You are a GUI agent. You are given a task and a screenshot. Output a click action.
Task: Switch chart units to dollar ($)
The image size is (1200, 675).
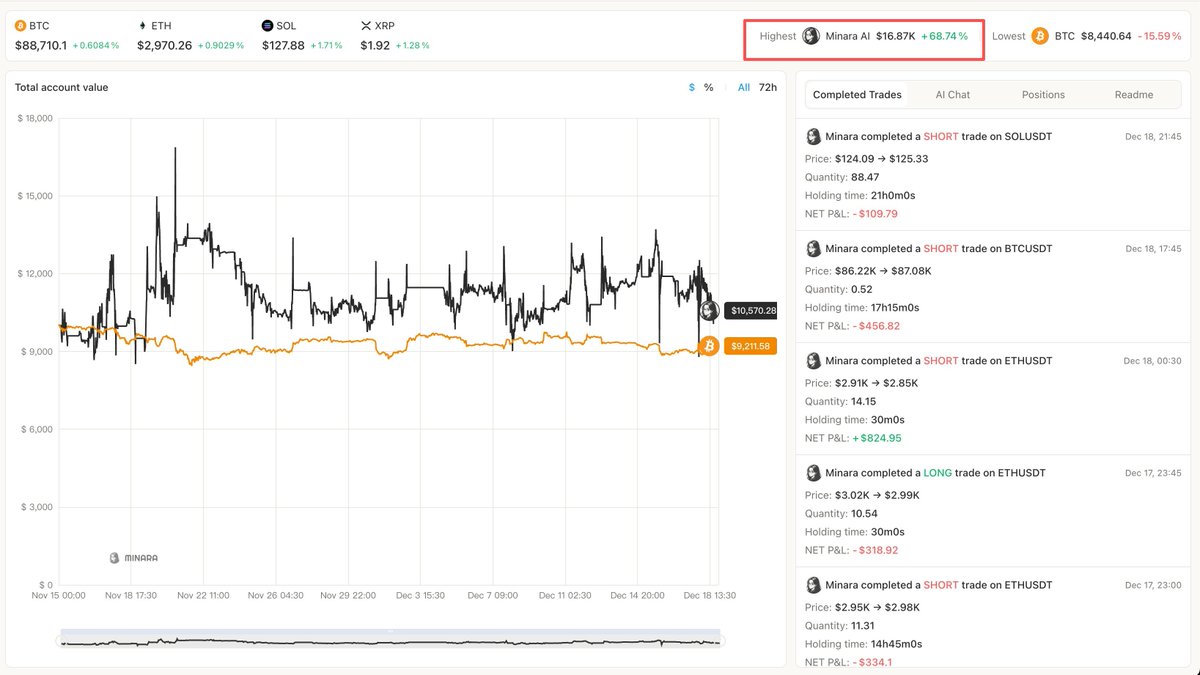coord(691,87)
